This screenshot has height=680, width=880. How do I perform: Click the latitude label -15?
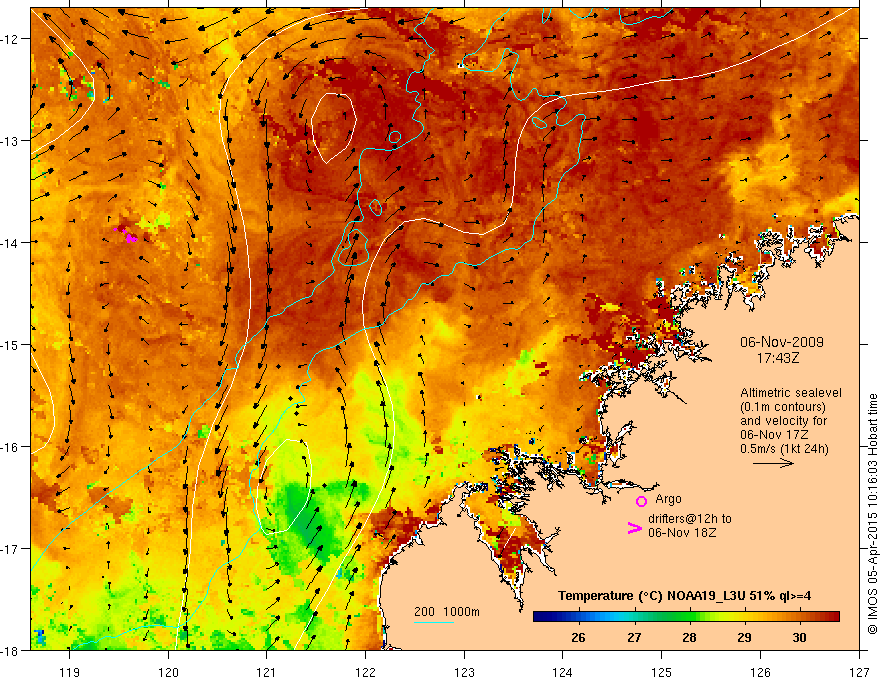[10, 345]
